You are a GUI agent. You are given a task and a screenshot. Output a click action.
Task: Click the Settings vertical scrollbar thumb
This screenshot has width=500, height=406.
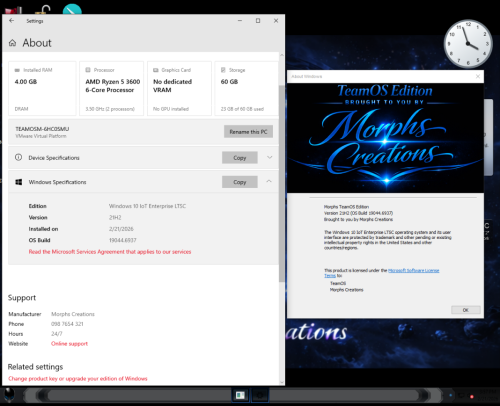pos(282,183)
